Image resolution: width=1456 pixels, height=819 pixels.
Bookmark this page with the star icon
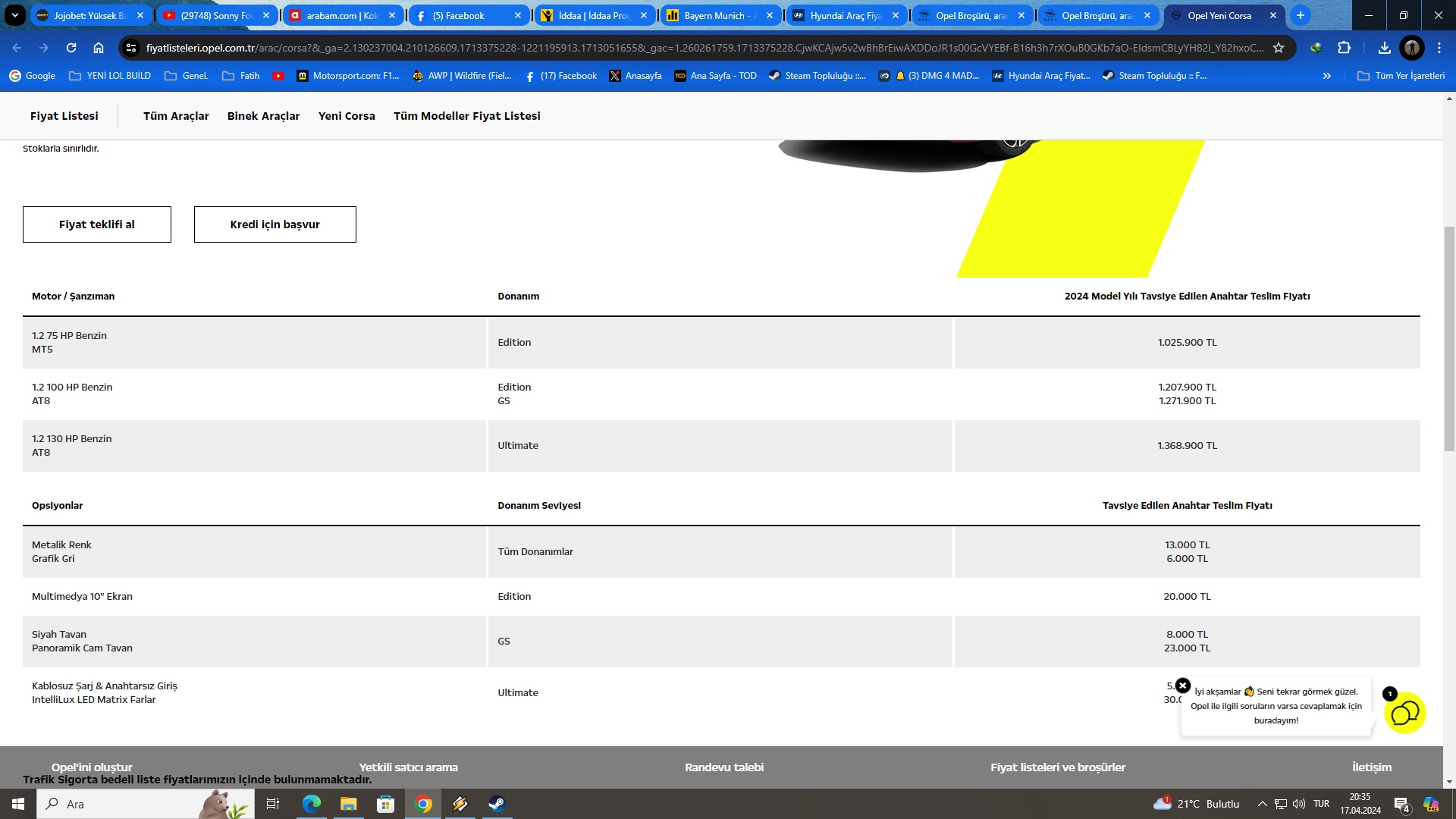pyautogui.click(x=1279, y=48)
